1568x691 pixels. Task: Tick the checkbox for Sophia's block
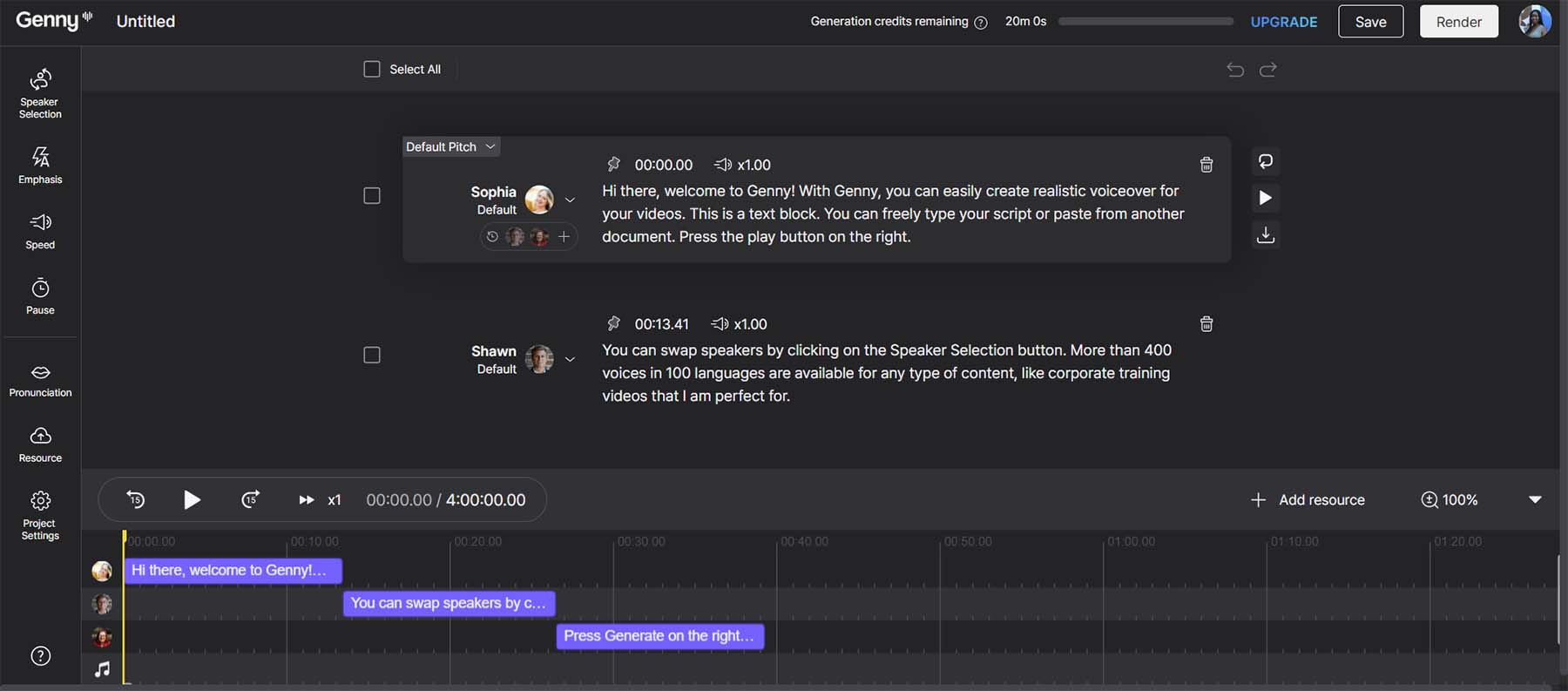[372, 196]
